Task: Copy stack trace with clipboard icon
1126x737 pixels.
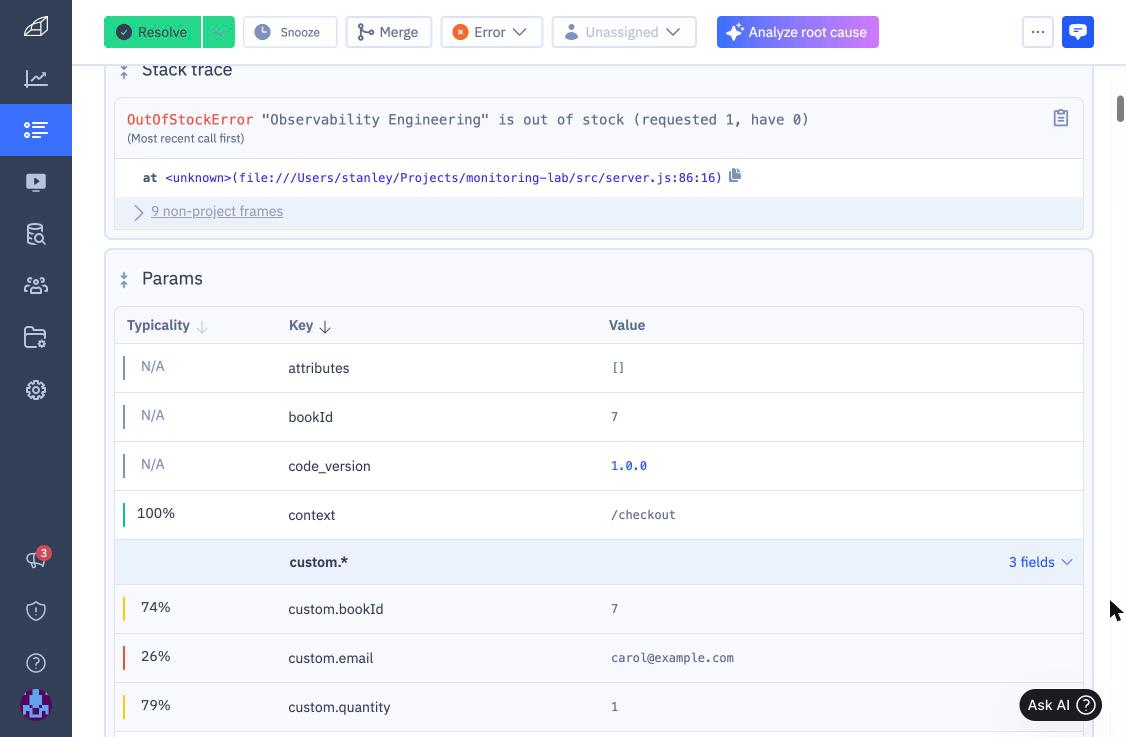Action: coord(1061,118)
